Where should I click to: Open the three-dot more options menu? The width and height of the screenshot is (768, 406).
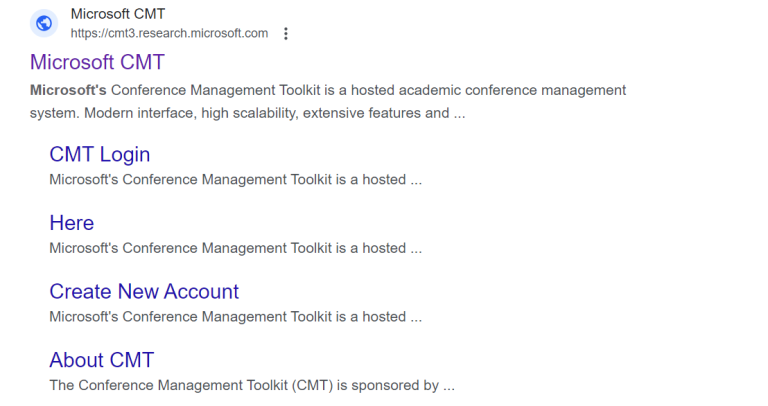[x=286, y=33]
